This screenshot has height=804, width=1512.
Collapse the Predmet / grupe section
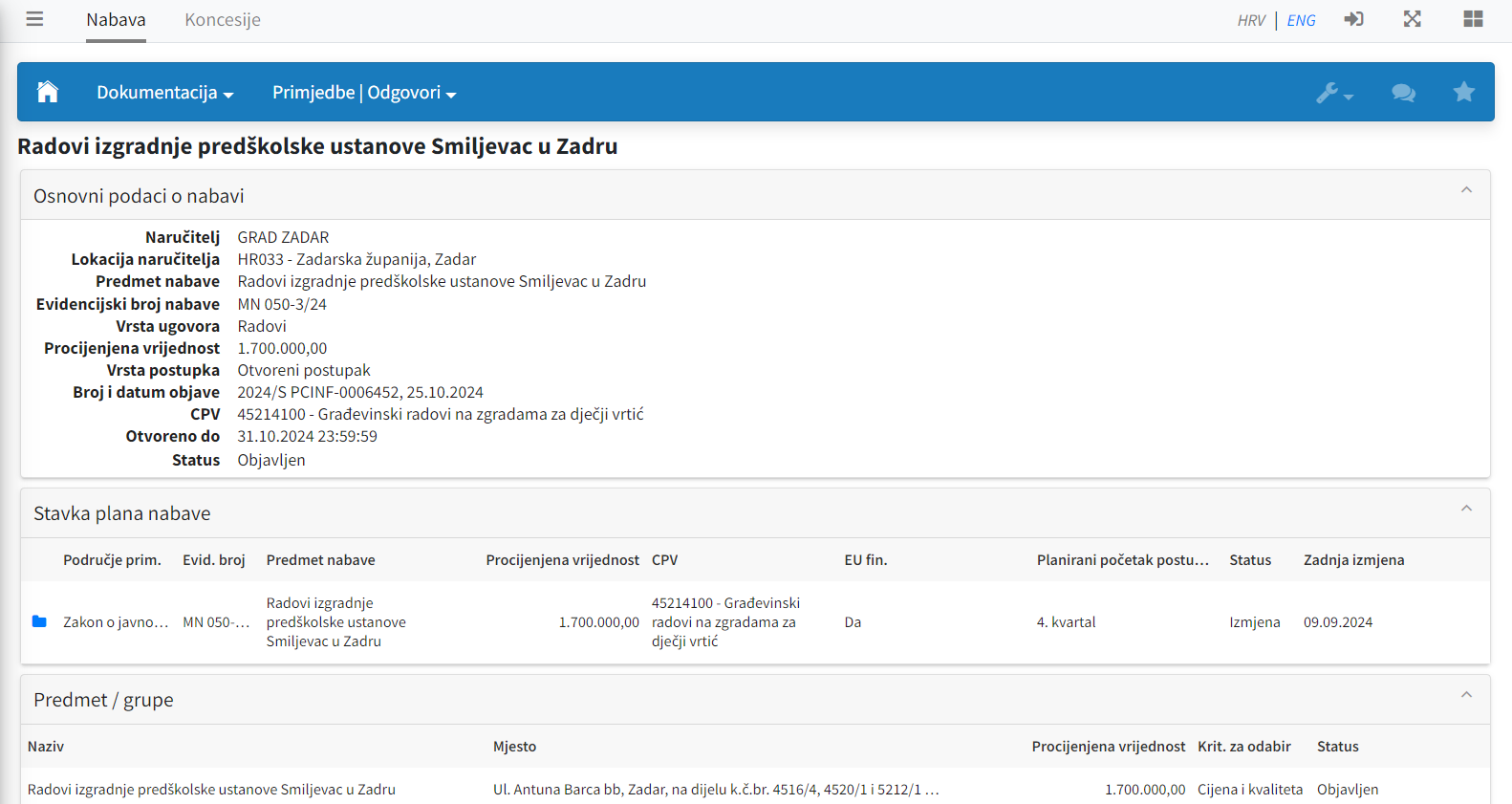tap(1466, 695)
